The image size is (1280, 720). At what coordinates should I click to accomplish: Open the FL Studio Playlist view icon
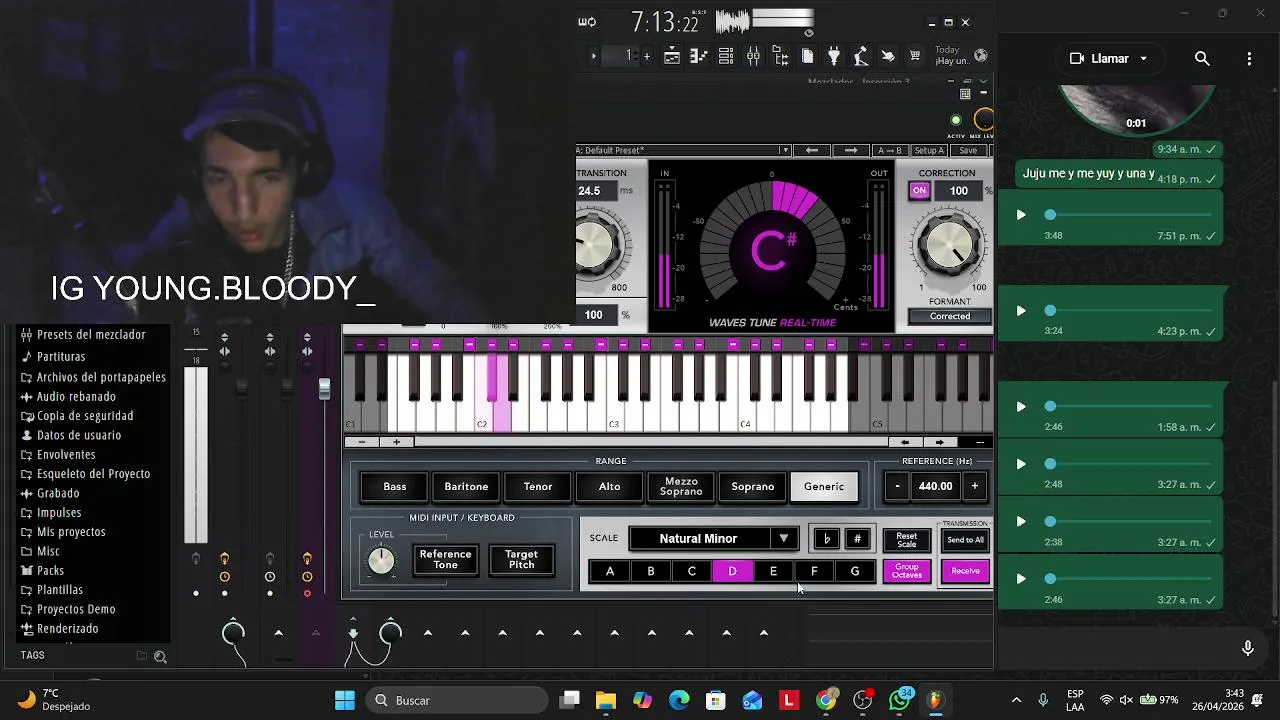coord(672,56)
